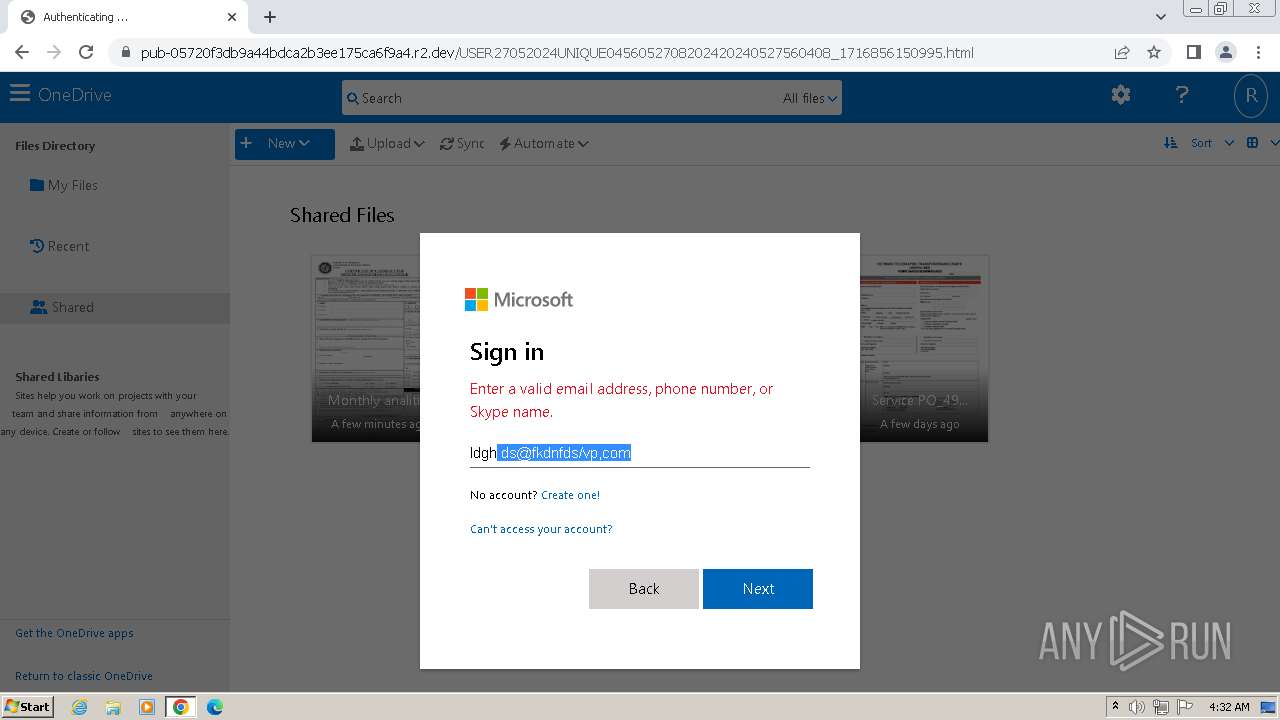This screenshot has height=720, width=1280.
Task: Open media player taskbar icon
Action: click(147, 707)
